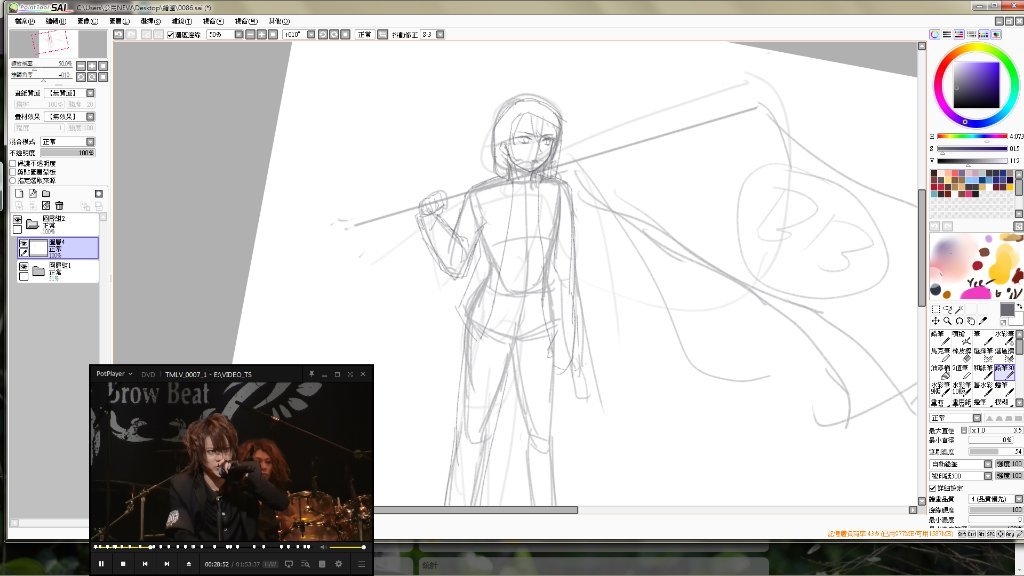Open the layer blending mode dropdown

(x=90, y=142)
